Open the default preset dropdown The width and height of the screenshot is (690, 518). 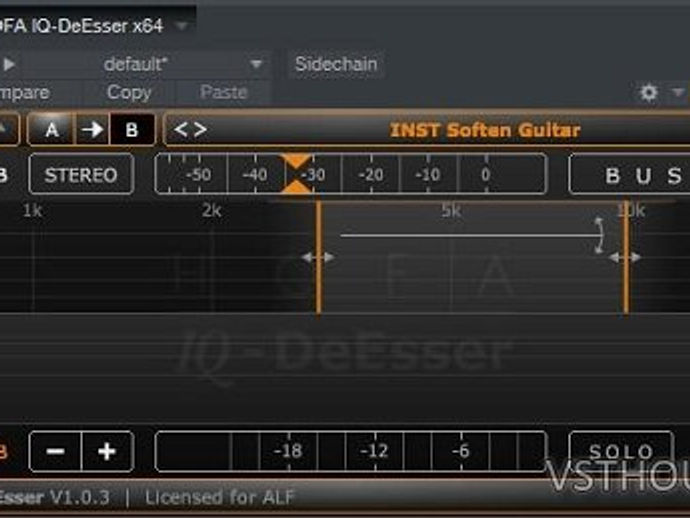pyautogui.click(x=256, y=65)
